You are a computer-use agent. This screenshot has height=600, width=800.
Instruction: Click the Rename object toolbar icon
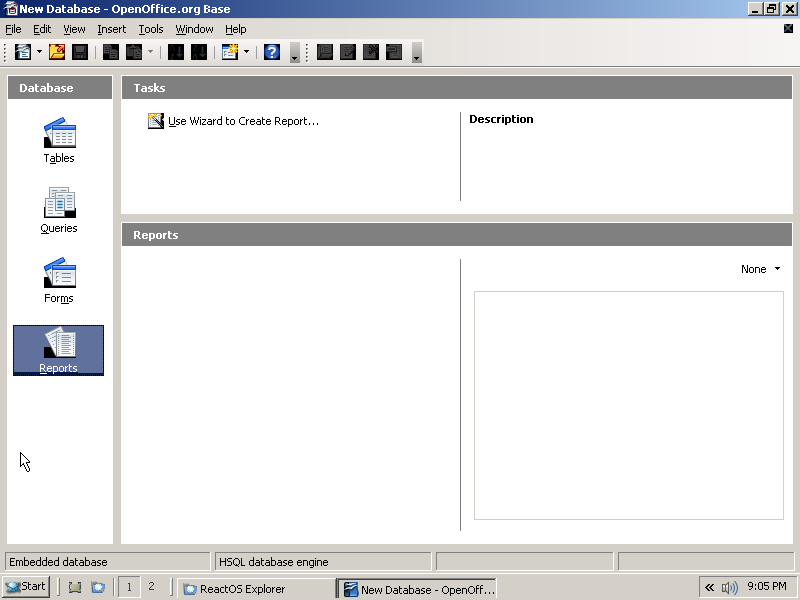(394, 52)
